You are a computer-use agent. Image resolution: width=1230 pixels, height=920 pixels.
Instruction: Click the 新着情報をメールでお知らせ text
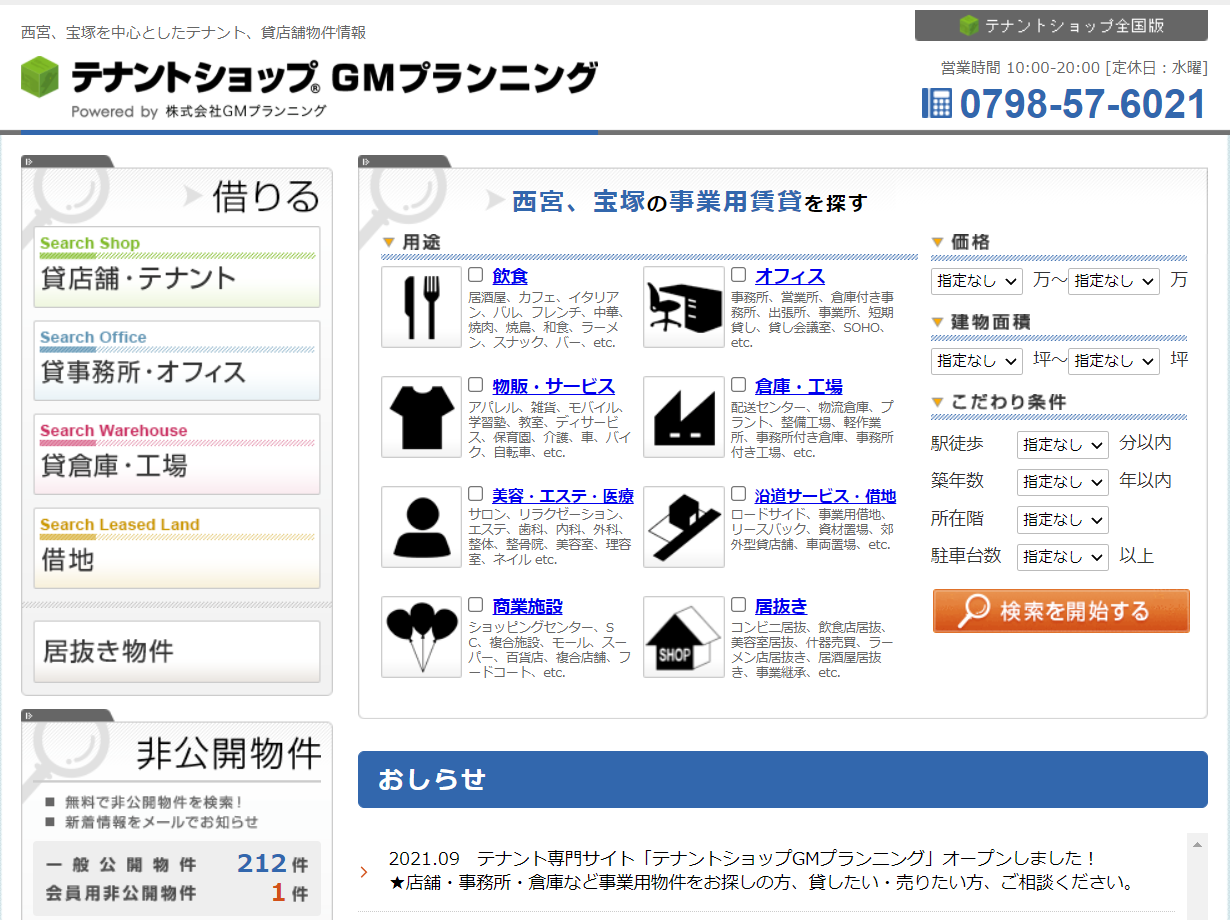tap(162, 822)
